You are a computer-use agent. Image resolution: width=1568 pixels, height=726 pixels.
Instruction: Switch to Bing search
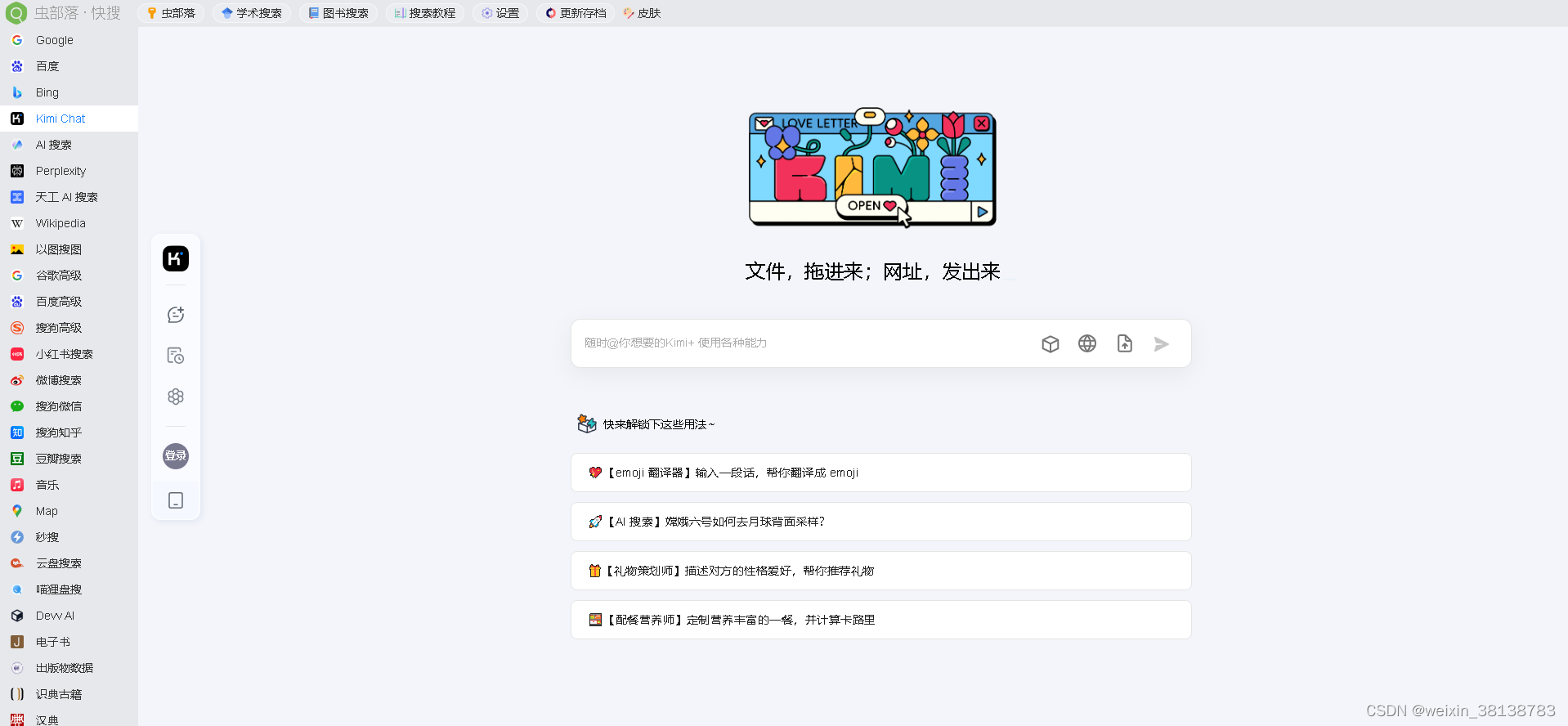69,92
